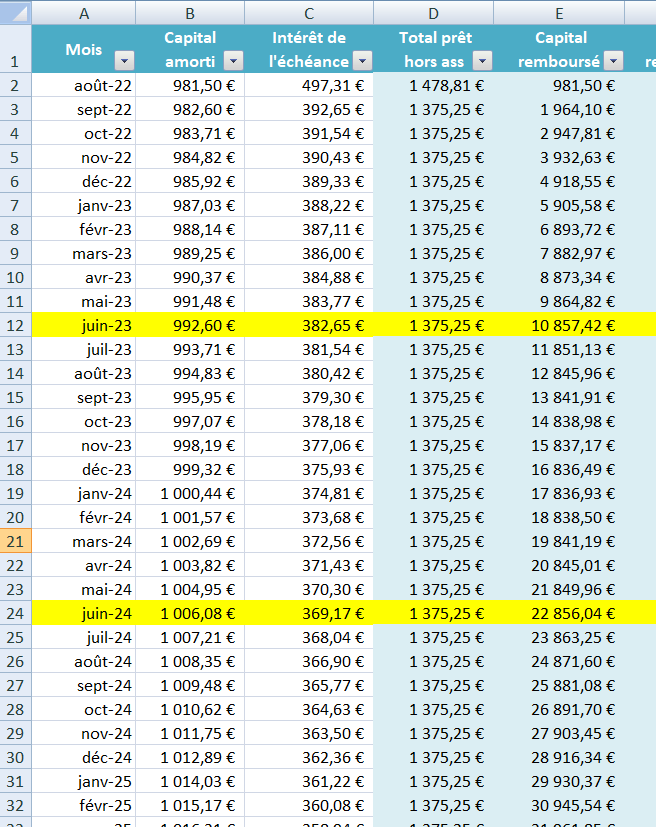Click cell 'nov-23'

tap(84, 446)
